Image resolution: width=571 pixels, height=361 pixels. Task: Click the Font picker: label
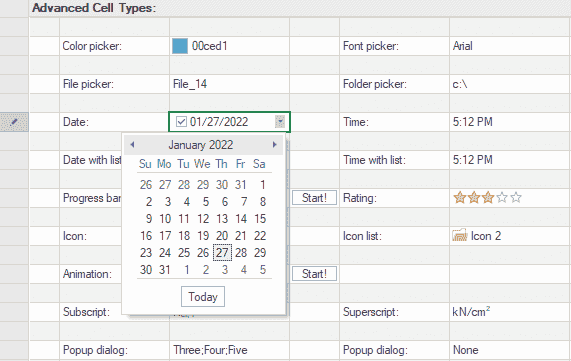[x=371, y=46]
